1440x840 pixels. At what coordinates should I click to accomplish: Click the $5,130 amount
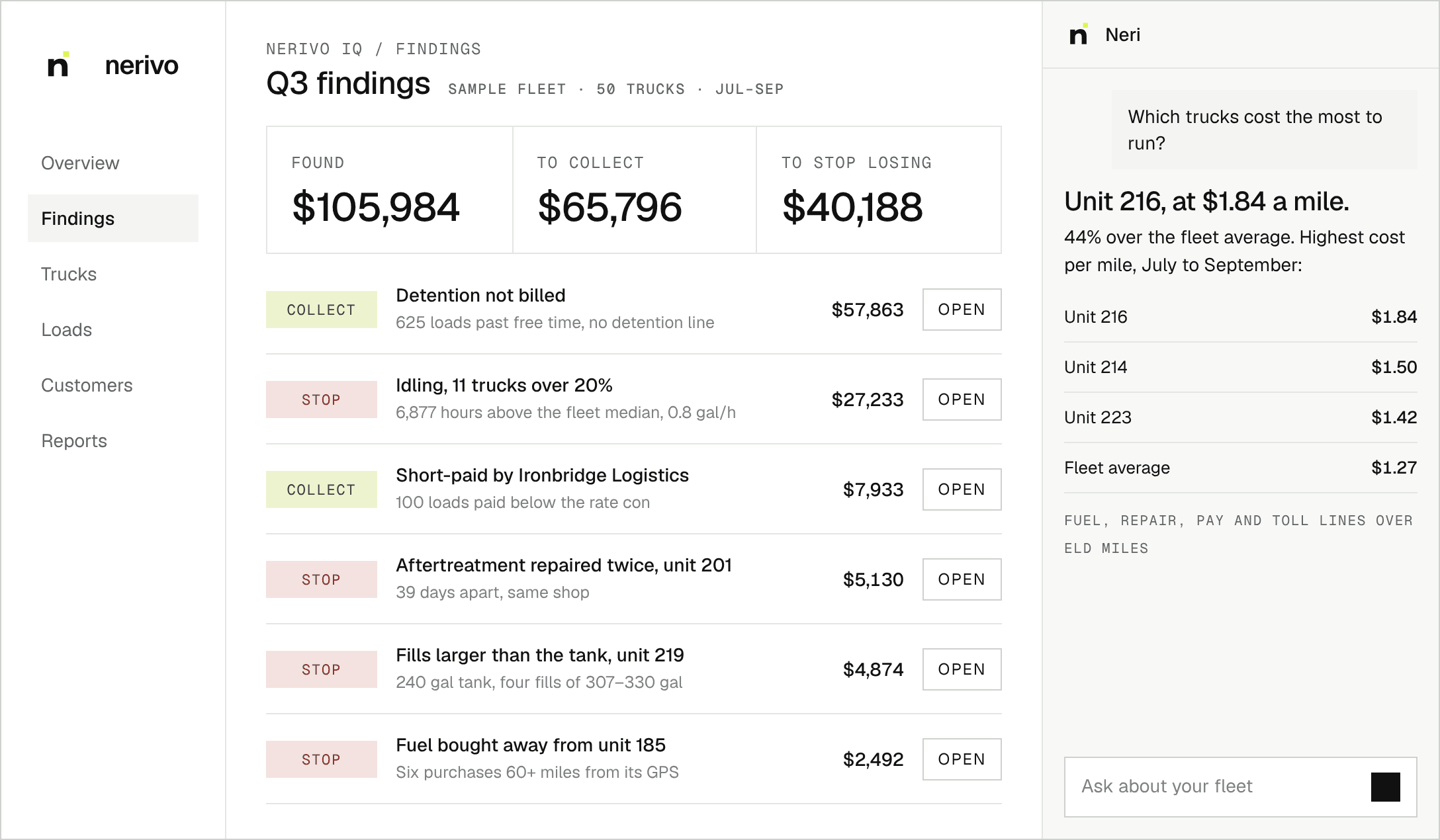click(x=873, y=579)
